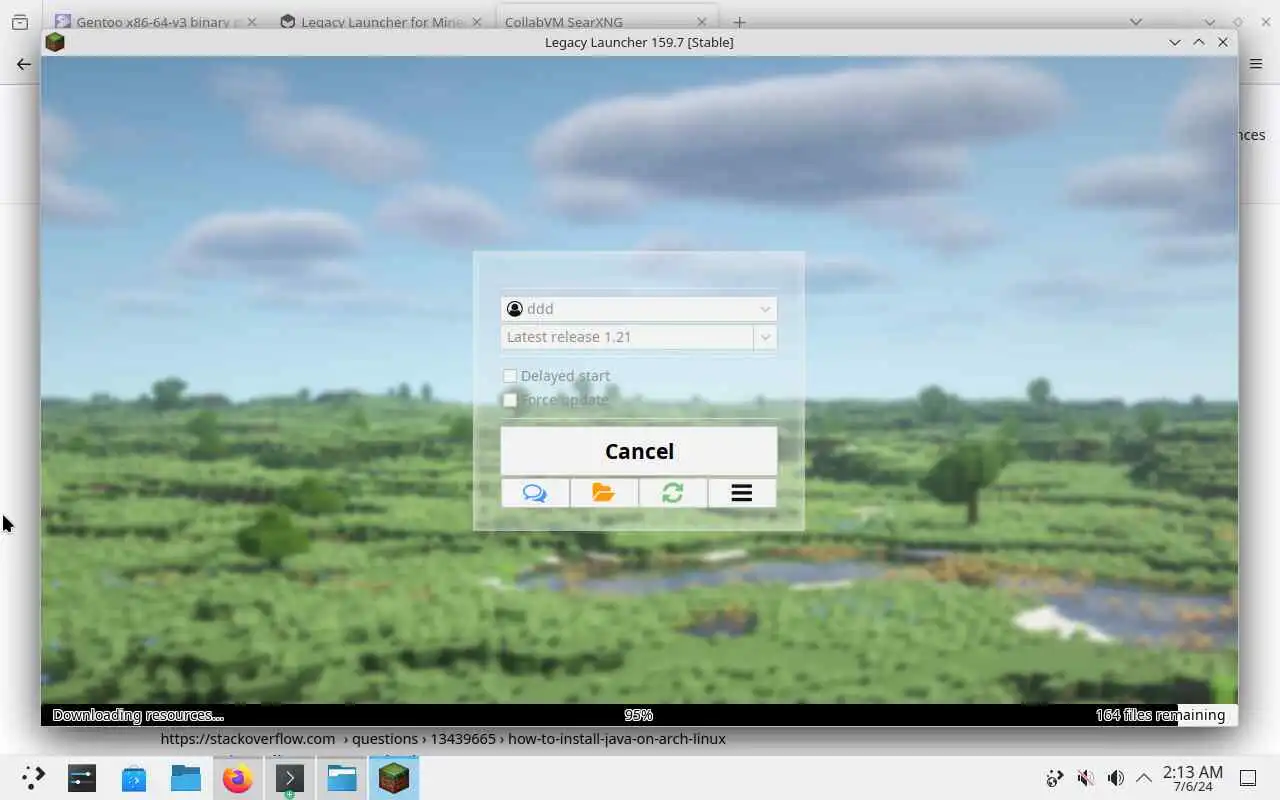Switch to the CollabVM SearXNG tab
Image resolution: width=1280 pixels, height=800 pixels.
coord(606,21)
